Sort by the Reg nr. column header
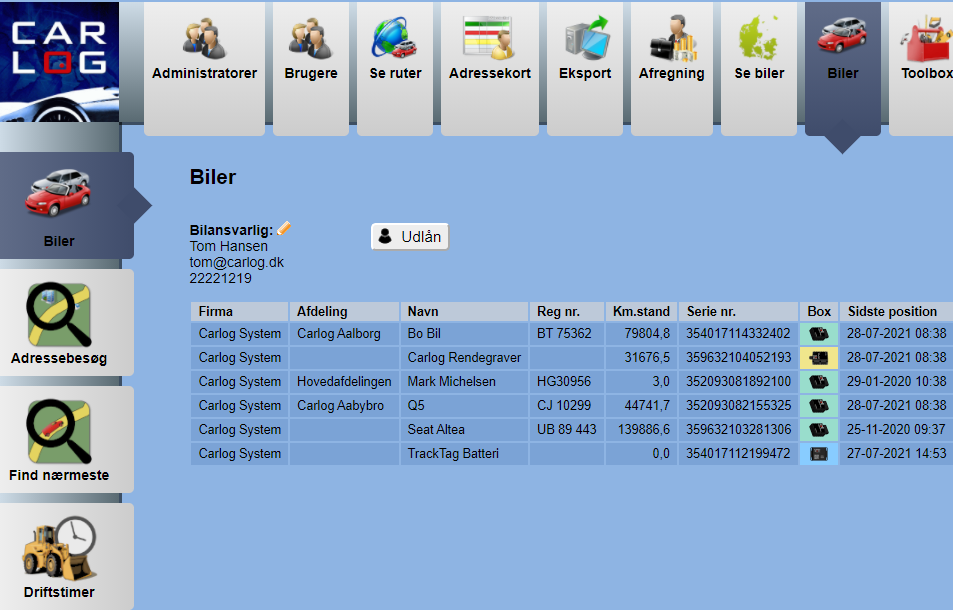The image size is (953, 610). point(567,312)
